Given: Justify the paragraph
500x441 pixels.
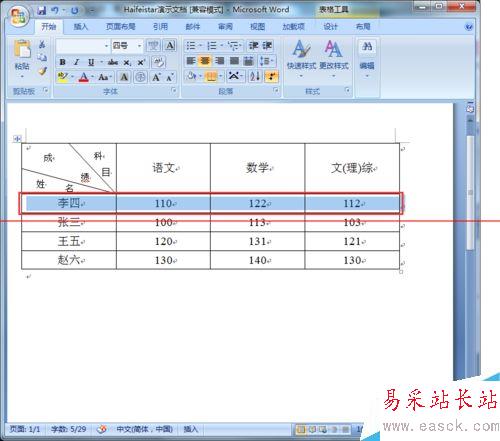Looking at the screenshot, I should point(234,61).
